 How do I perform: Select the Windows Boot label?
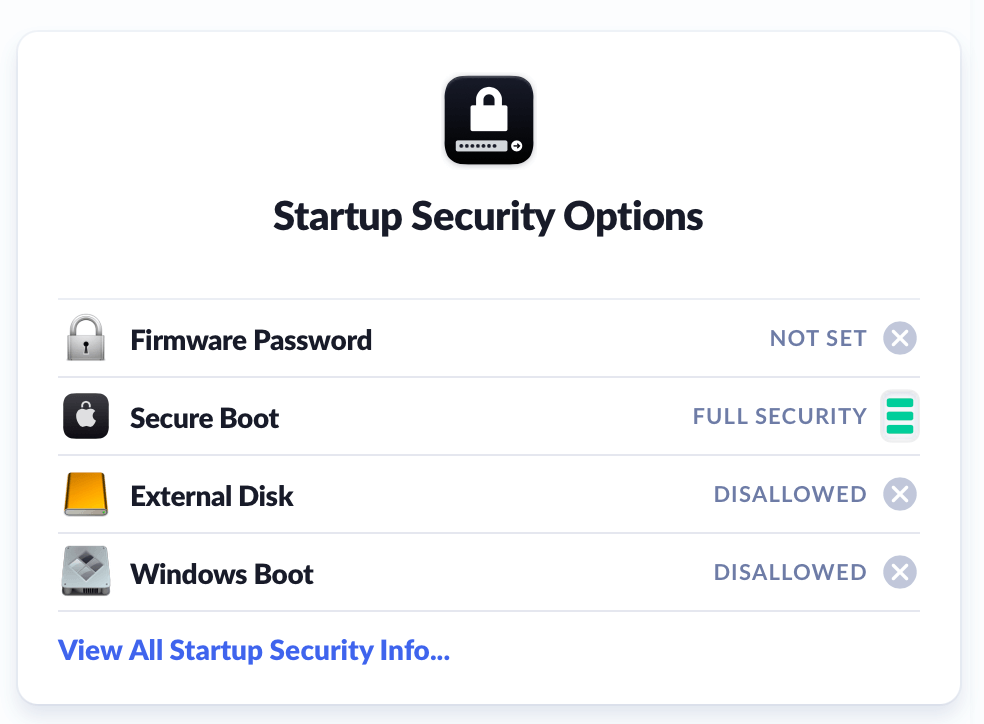[222, 574]
